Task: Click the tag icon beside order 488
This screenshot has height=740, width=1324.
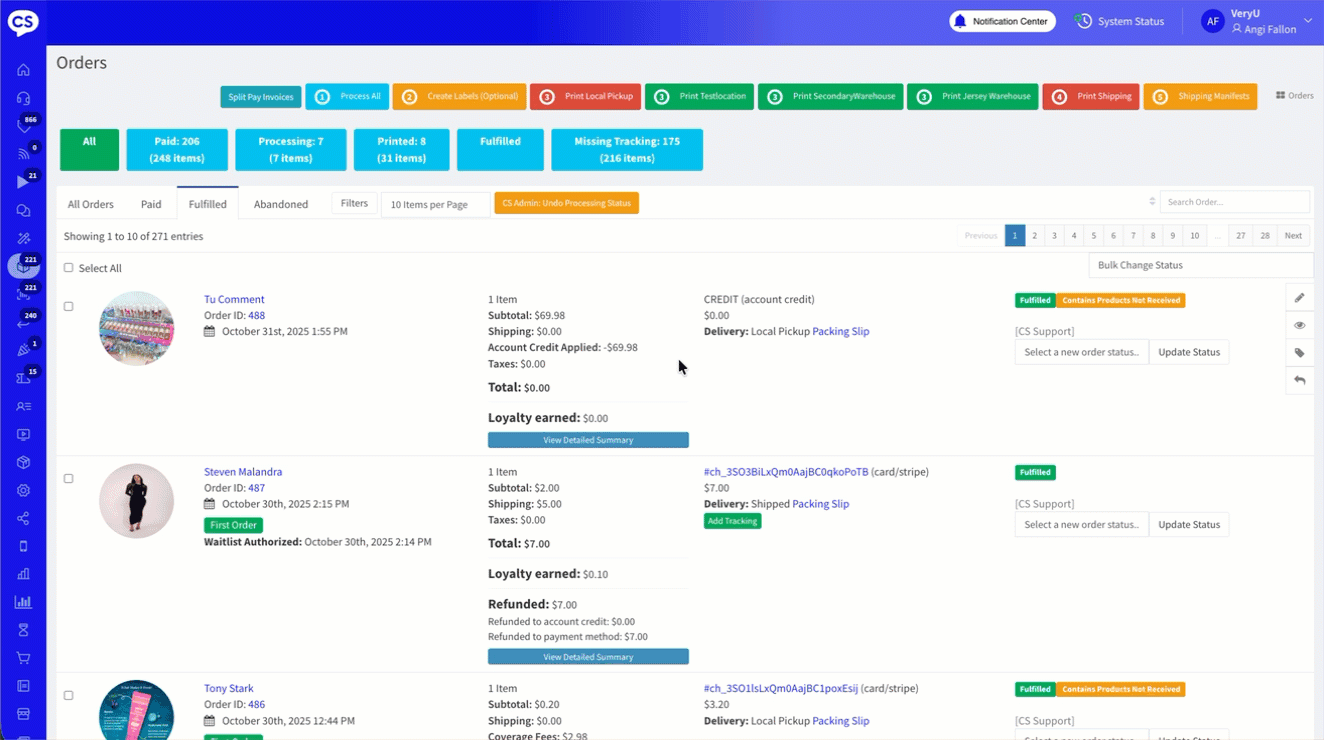Action: tap(1299, 353)
